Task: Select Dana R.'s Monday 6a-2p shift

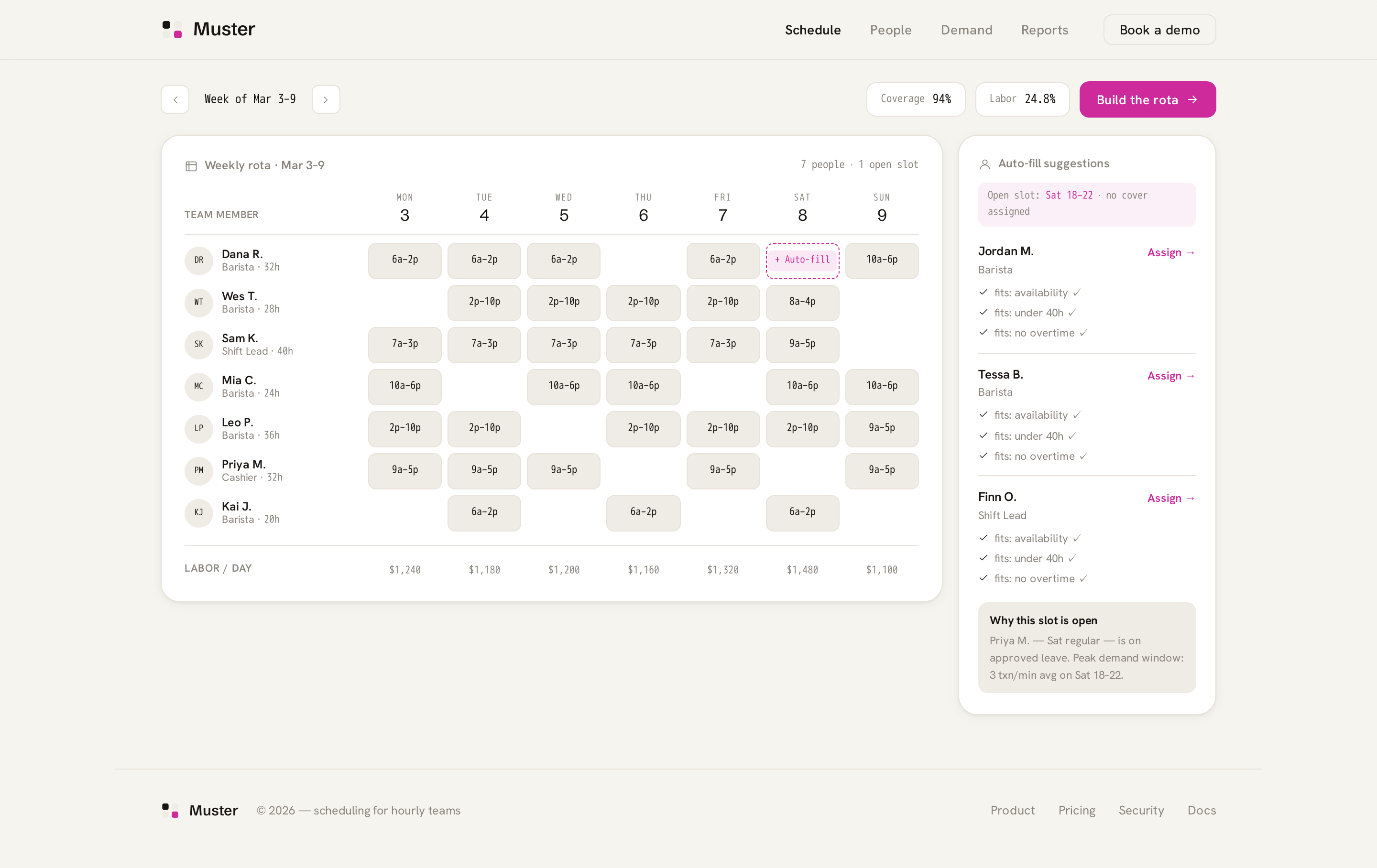Action: coord(405,260)
